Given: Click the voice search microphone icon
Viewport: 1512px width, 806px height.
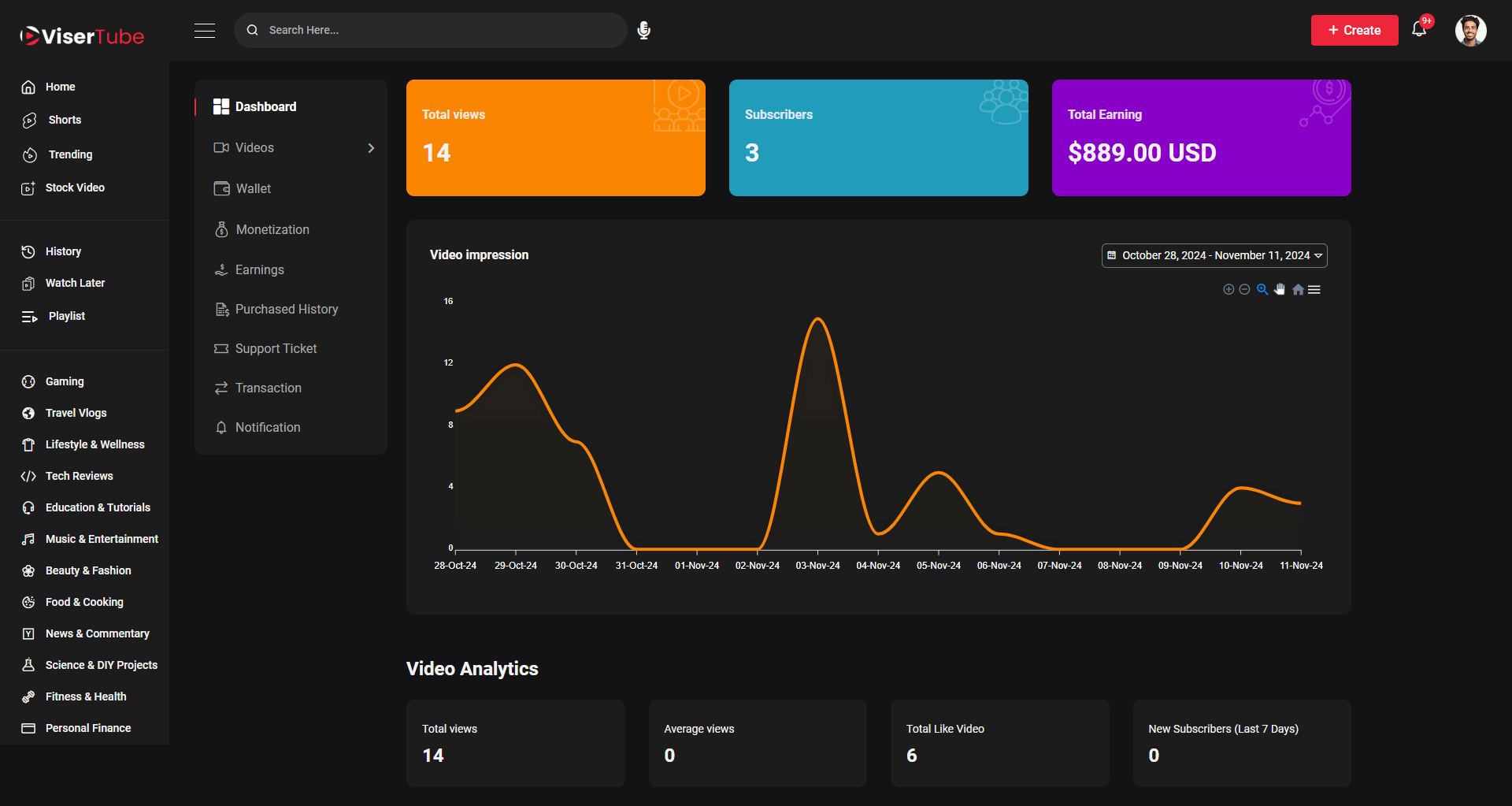Looking at the screenshot, I should point(643,31).
